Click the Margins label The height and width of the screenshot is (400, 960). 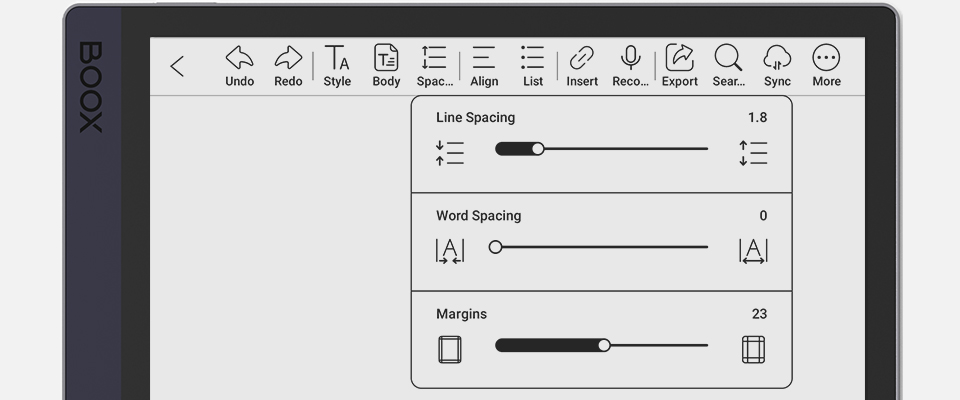click(462, 314)
